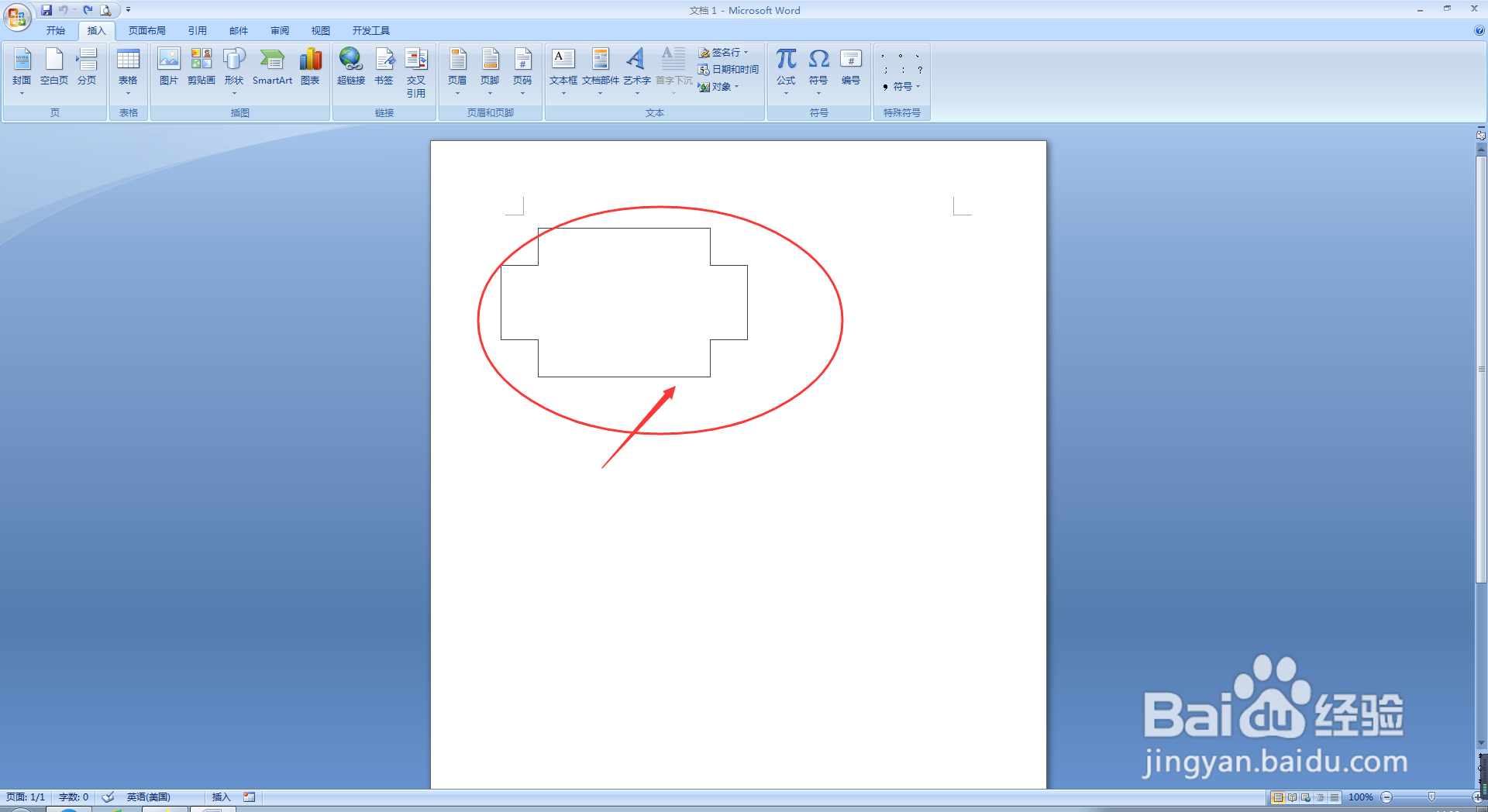Switch to Print Layout view
This screenshot has width=1488, height=812.
click(1278, 797)
